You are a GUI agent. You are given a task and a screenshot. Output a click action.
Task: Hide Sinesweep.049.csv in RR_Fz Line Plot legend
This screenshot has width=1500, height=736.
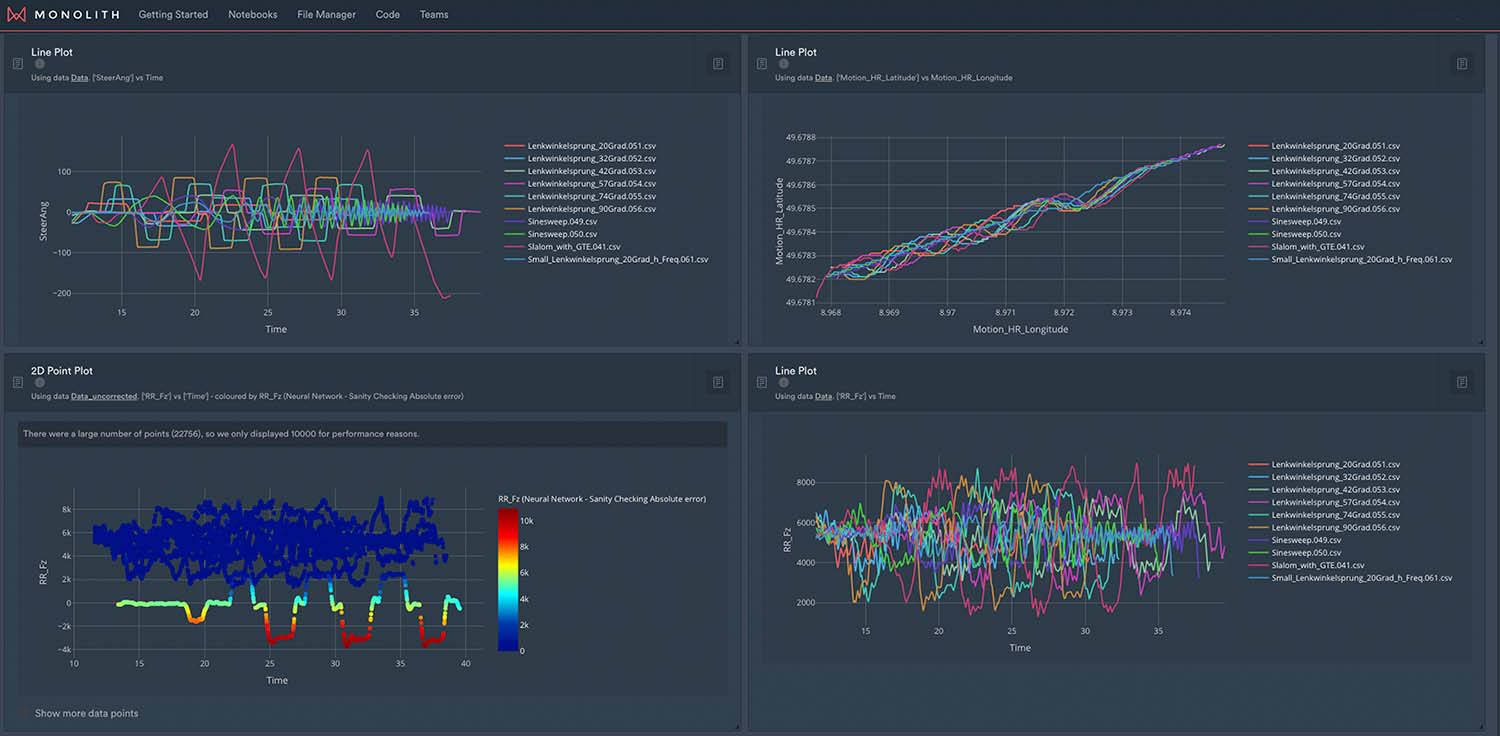[1308, 540]
